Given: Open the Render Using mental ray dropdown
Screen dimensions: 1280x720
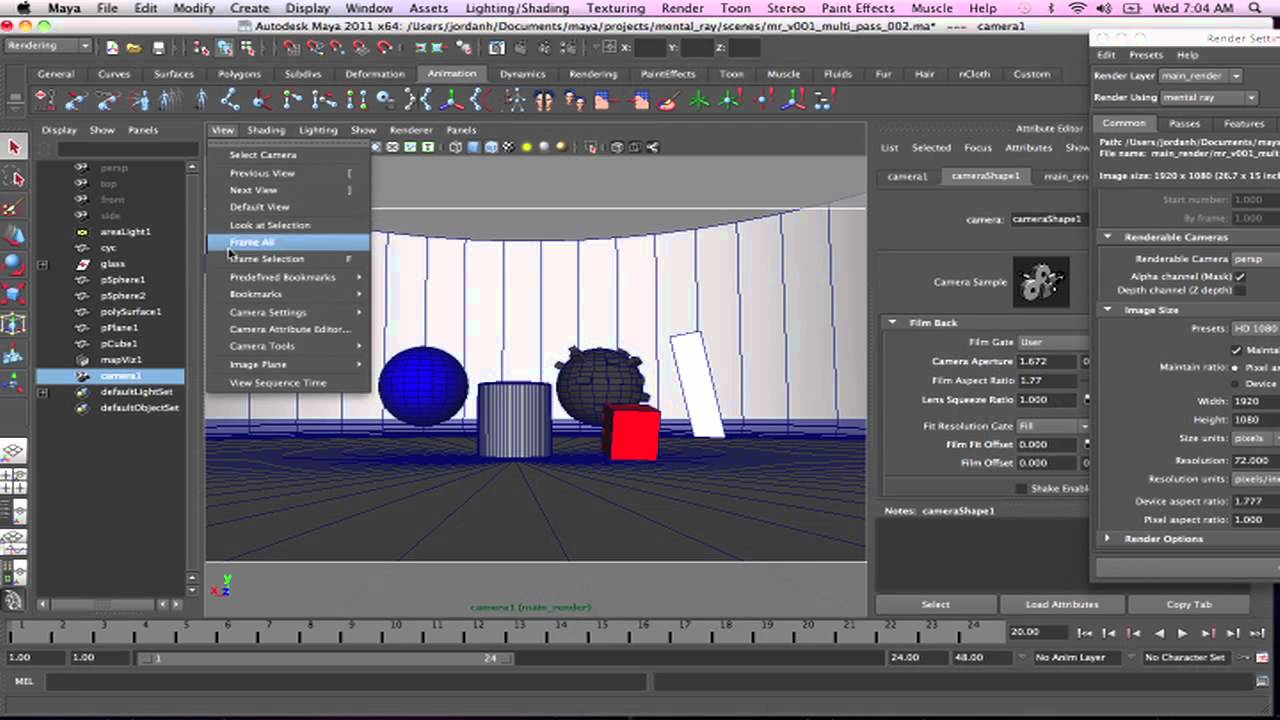Looking at the screenshot, I should coord(1209,97).
